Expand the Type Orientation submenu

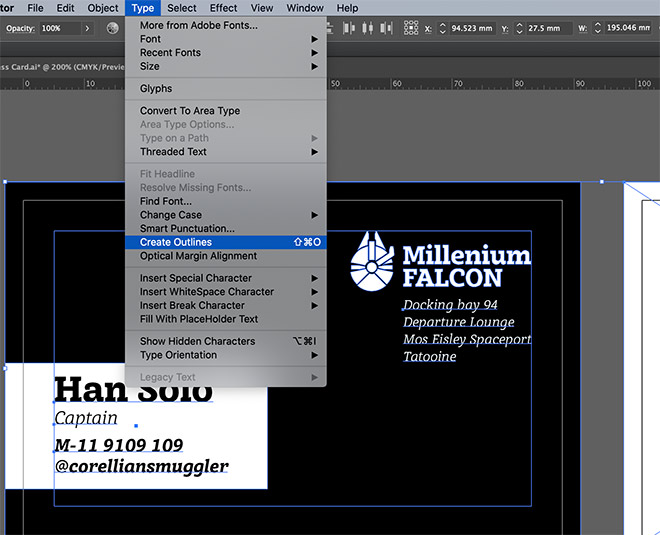(x=226, y=355)
